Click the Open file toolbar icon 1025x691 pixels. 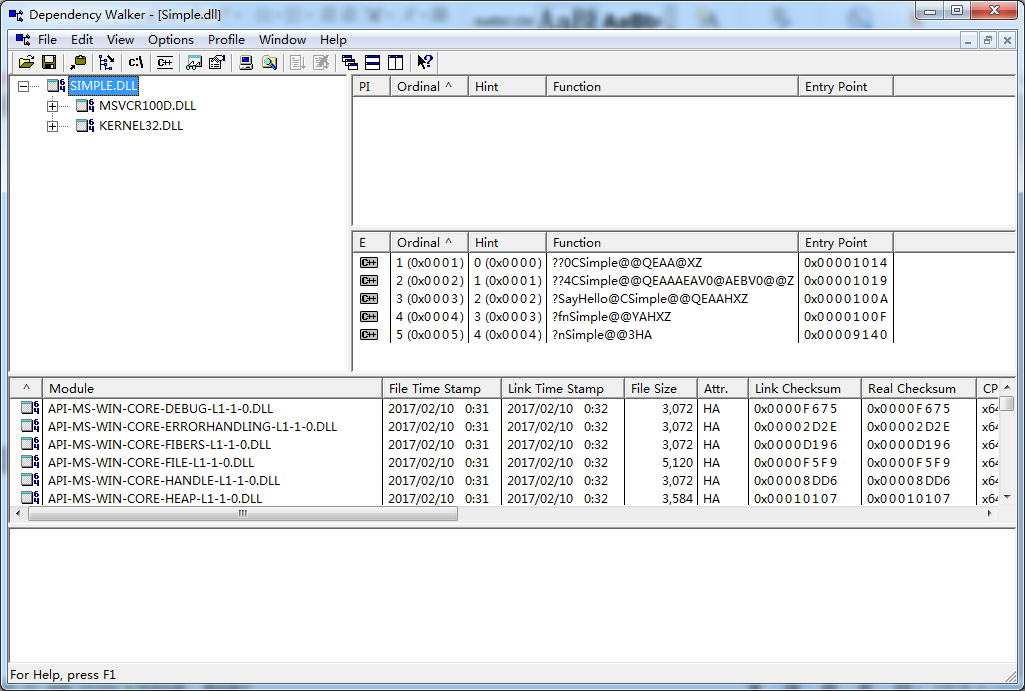pyautogui.click(x=26, y=63)
